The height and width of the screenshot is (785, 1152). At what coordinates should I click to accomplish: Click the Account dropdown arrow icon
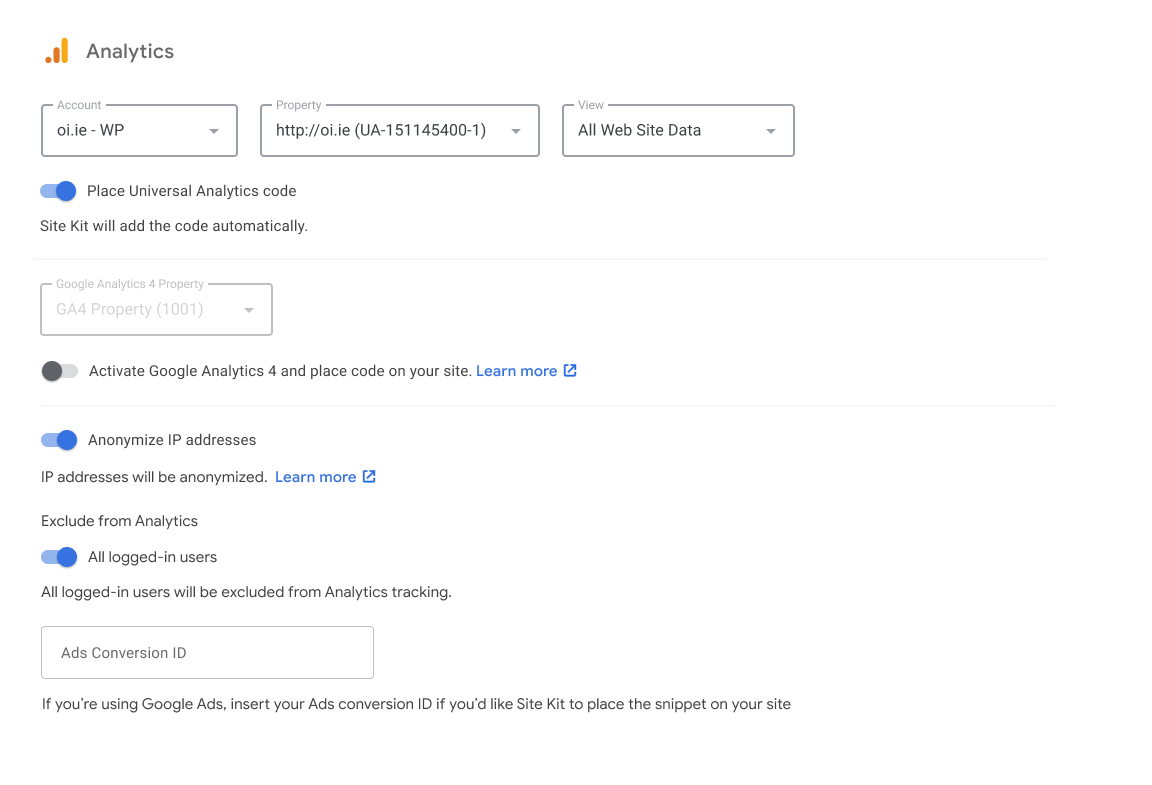[214, 131]
